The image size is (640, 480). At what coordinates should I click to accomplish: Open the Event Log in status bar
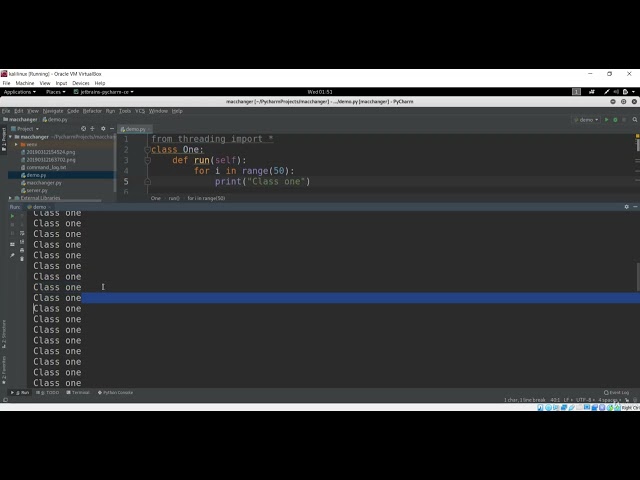[x=616, y=393]
